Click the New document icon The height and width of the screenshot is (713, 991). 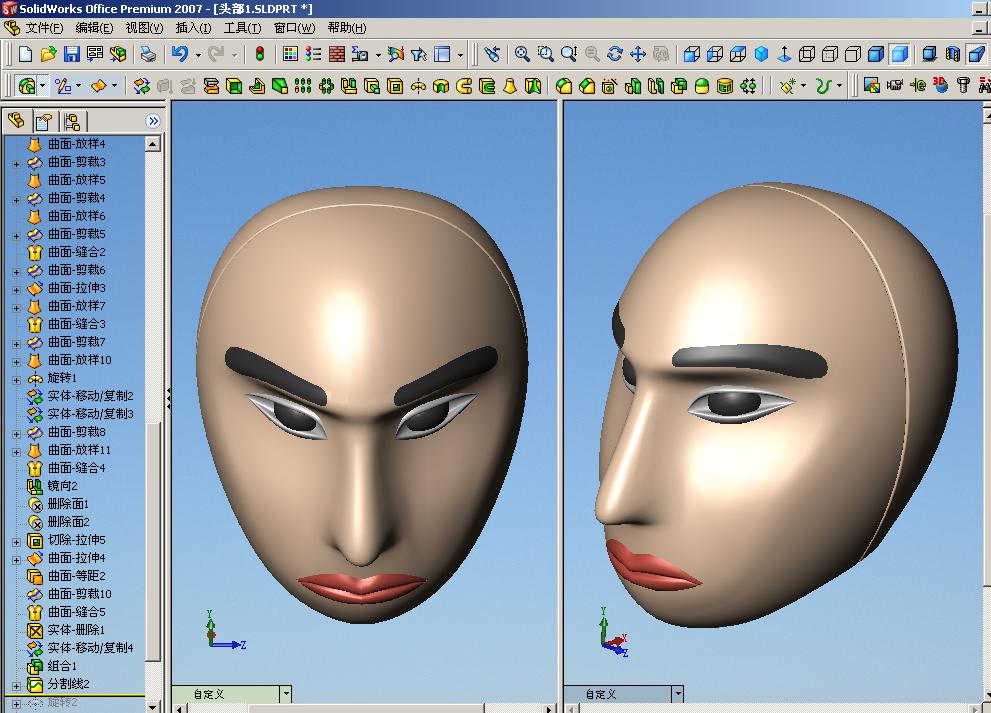pos(25,54)
